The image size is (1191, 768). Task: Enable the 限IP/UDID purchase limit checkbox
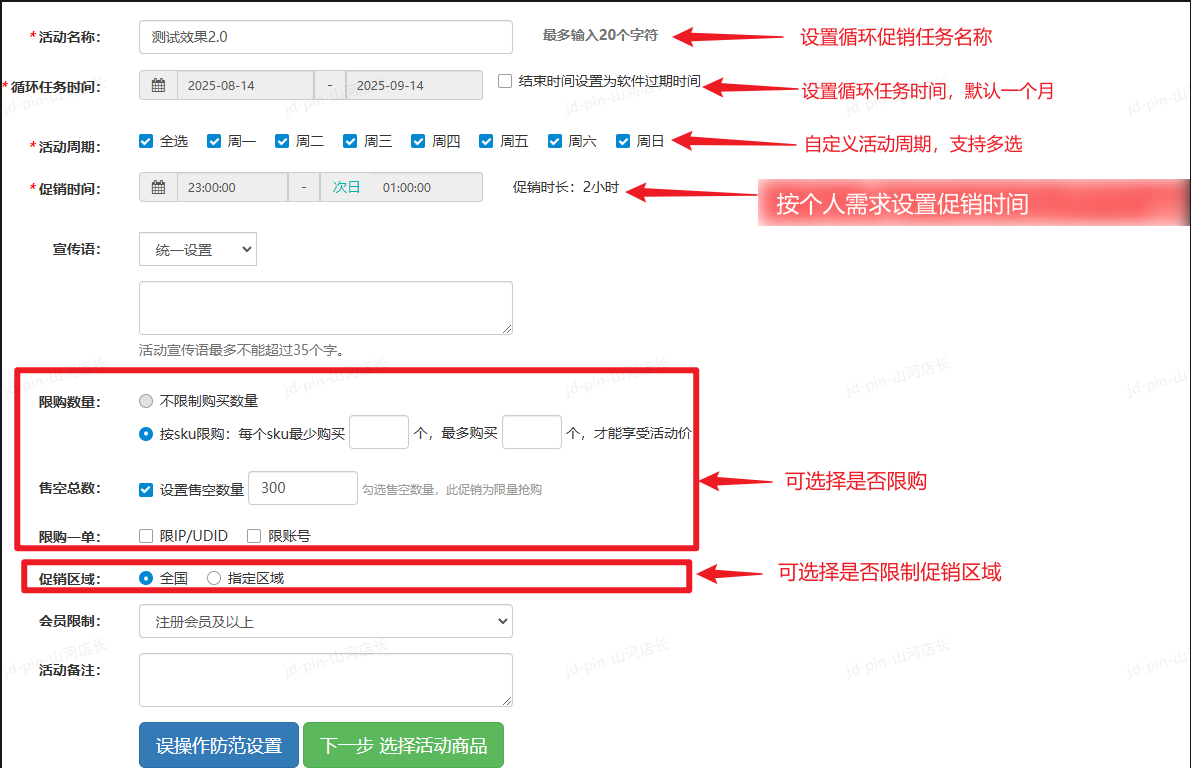(146, 536)
